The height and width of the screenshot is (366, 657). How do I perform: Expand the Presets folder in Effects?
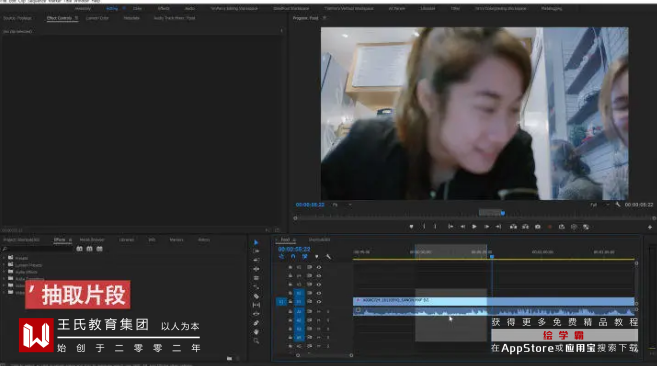click(x=4, y=258)
